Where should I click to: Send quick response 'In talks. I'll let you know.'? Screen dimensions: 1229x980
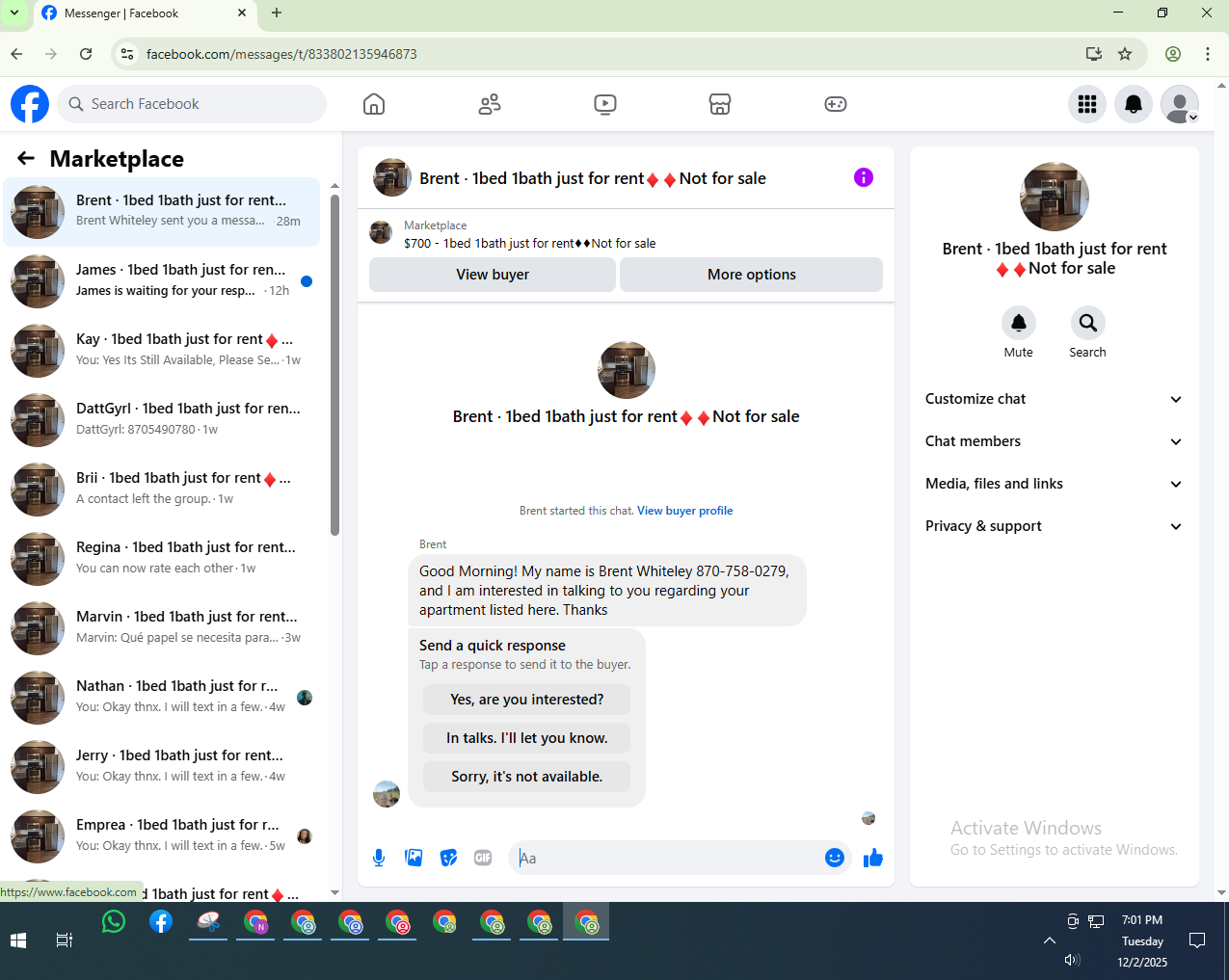[x=527, y=738]
